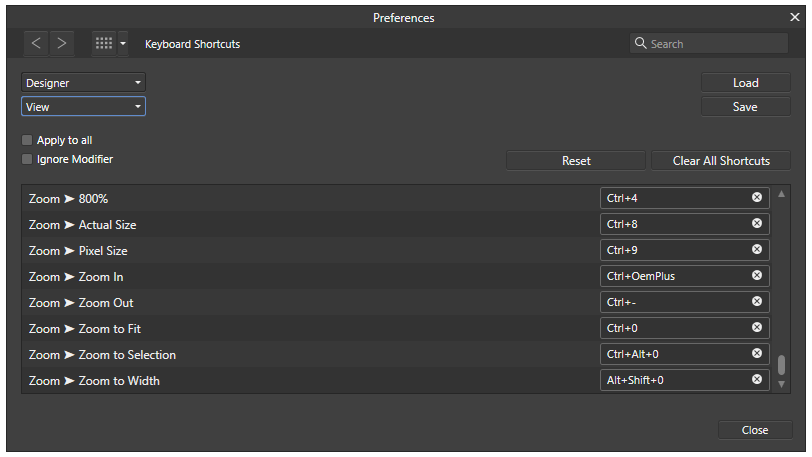The image size is (812, 457).
Task: Expand the View category dropdown
Action: pos(83,106)
